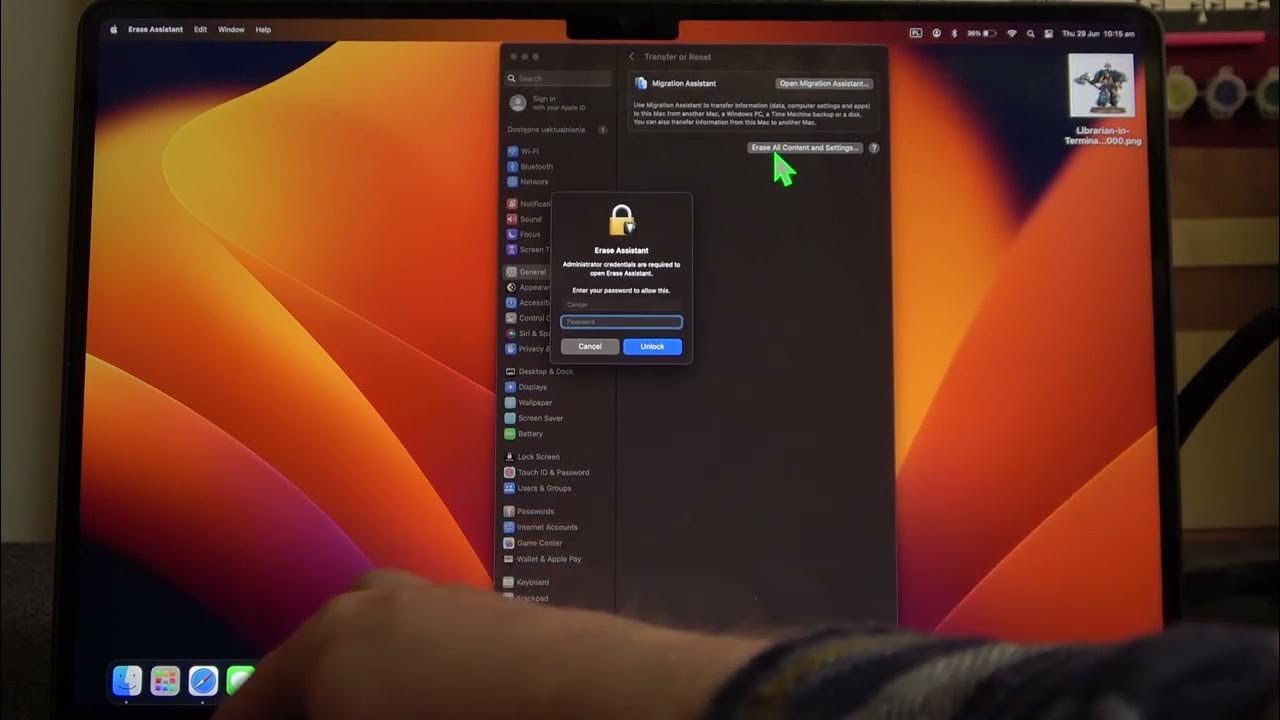Image resolution: width=1280 pixels, height=720 pixels.
Task: Click the Siri & Spotlight sidebar icon
Action: pyautogui.click(x=511, y=333)
